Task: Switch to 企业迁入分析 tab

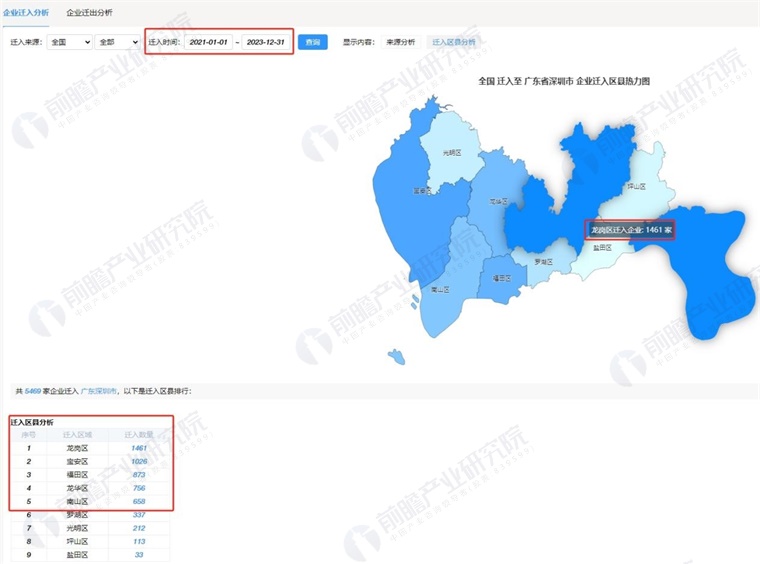Action: point(26,13)
